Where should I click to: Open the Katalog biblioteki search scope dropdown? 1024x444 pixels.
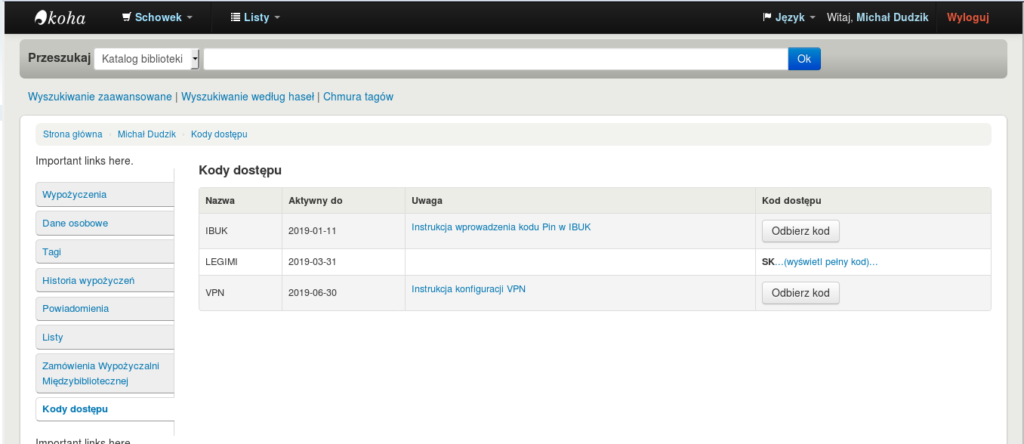coord(147,59)
